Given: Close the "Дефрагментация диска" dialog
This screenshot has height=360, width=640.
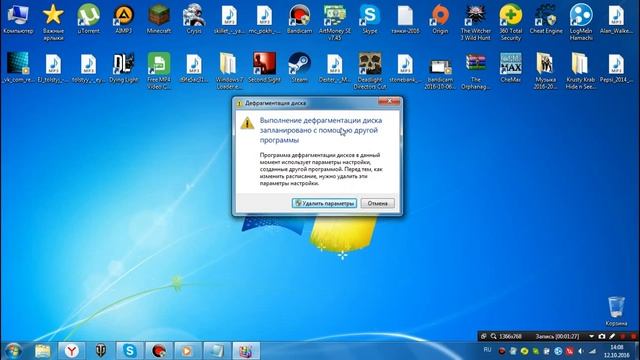Looking at the screenshot, I should point(389,101).
